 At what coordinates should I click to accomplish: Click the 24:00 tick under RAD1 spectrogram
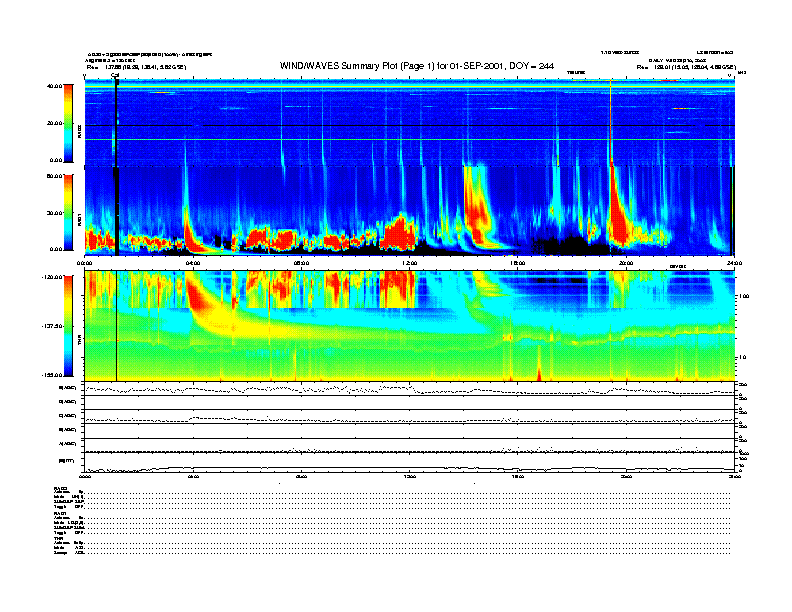(x=734, y=263)
